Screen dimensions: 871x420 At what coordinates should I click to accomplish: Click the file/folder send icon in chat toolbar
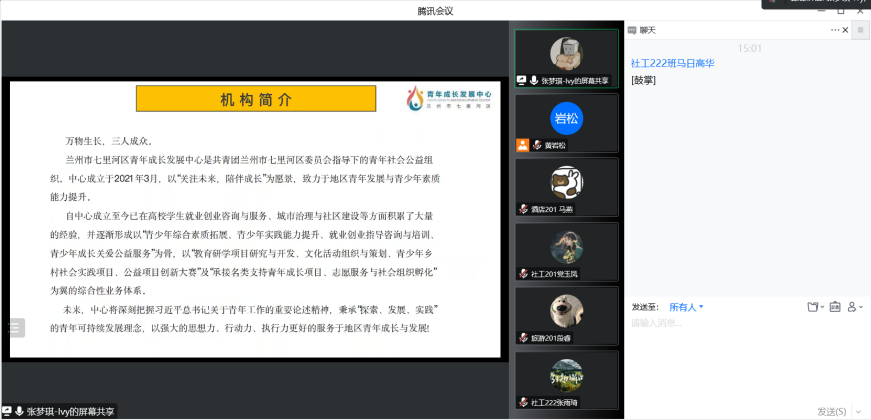(812, 307)
